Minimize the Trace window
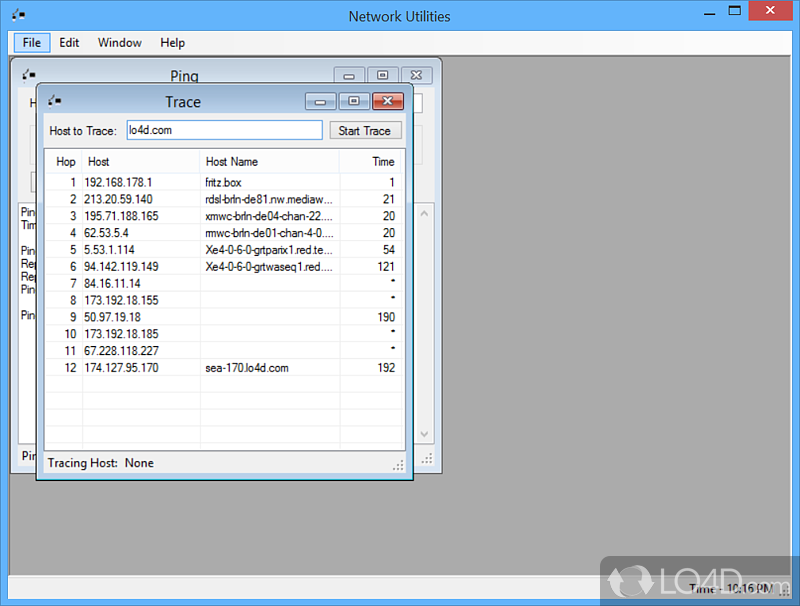The height and width of the screenshot is (606, 800). pyautogui.click(x=320, y=101)
